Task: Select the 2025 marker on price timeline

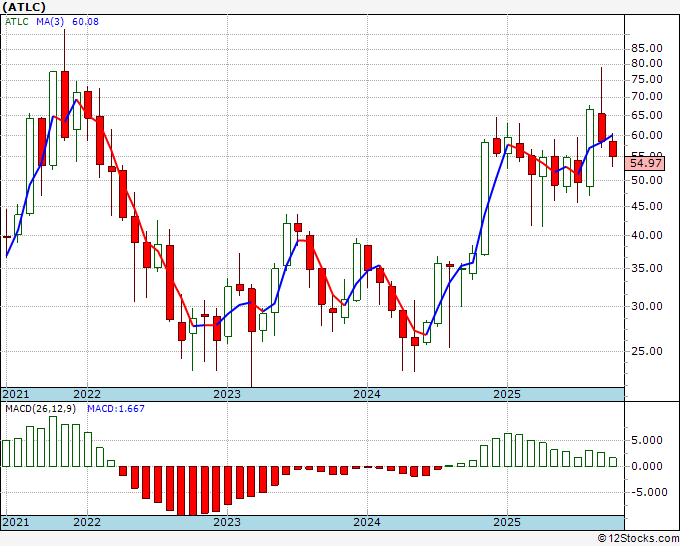Action: point(507,394)
